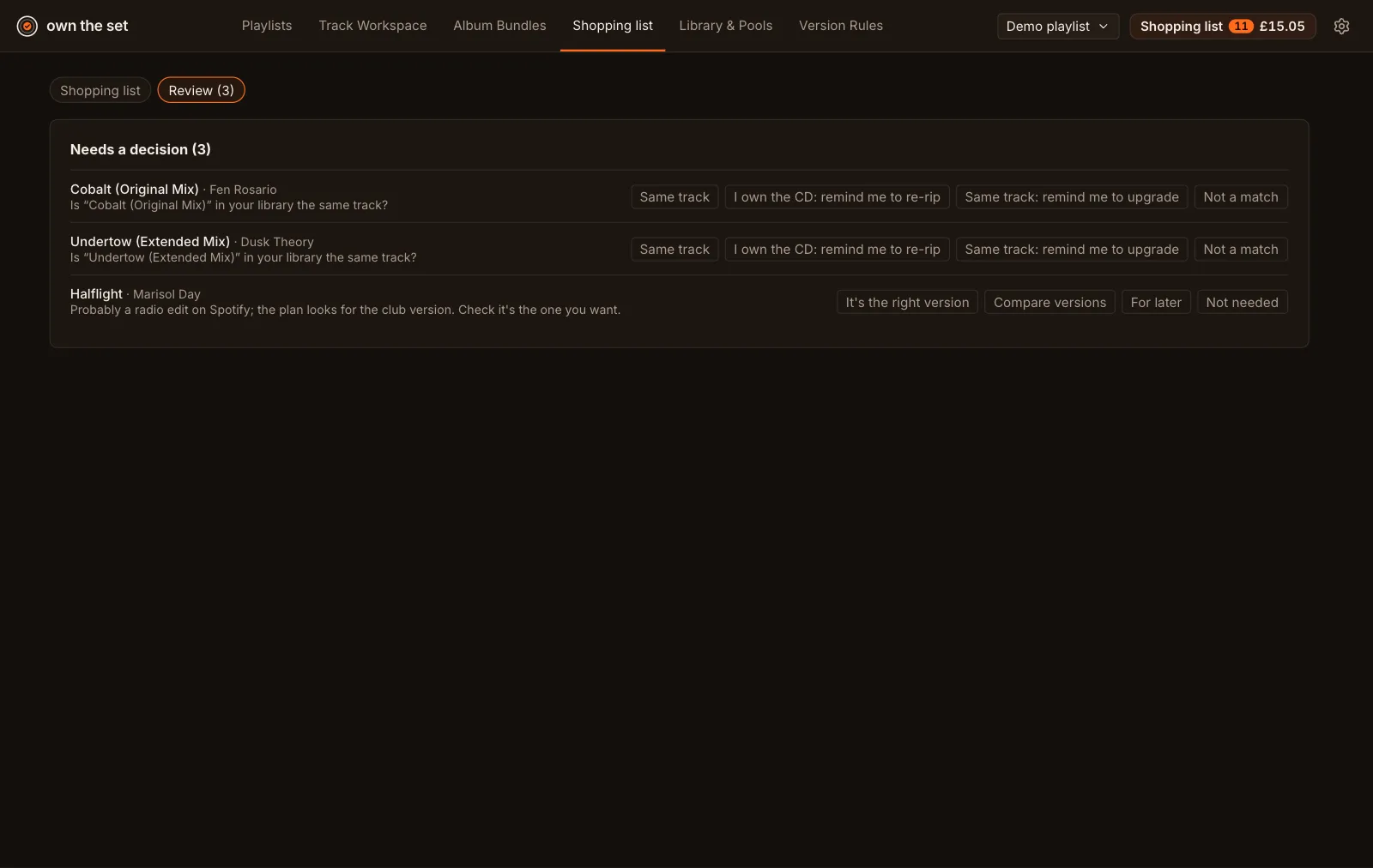Confirm It's the right version for Halflight
Viewport: 1373px width, 868px height.
(x=907, y=302)
